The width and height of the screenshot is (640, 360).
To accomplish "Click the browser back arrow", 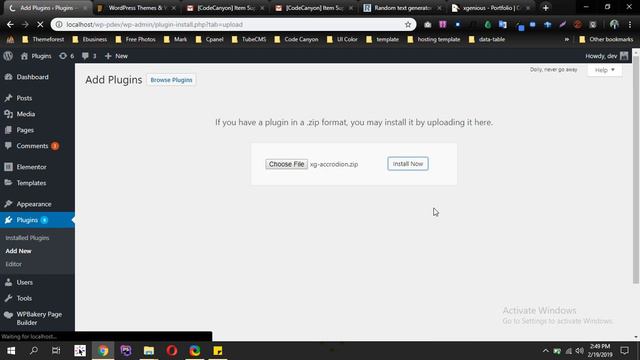I will 10,24.
